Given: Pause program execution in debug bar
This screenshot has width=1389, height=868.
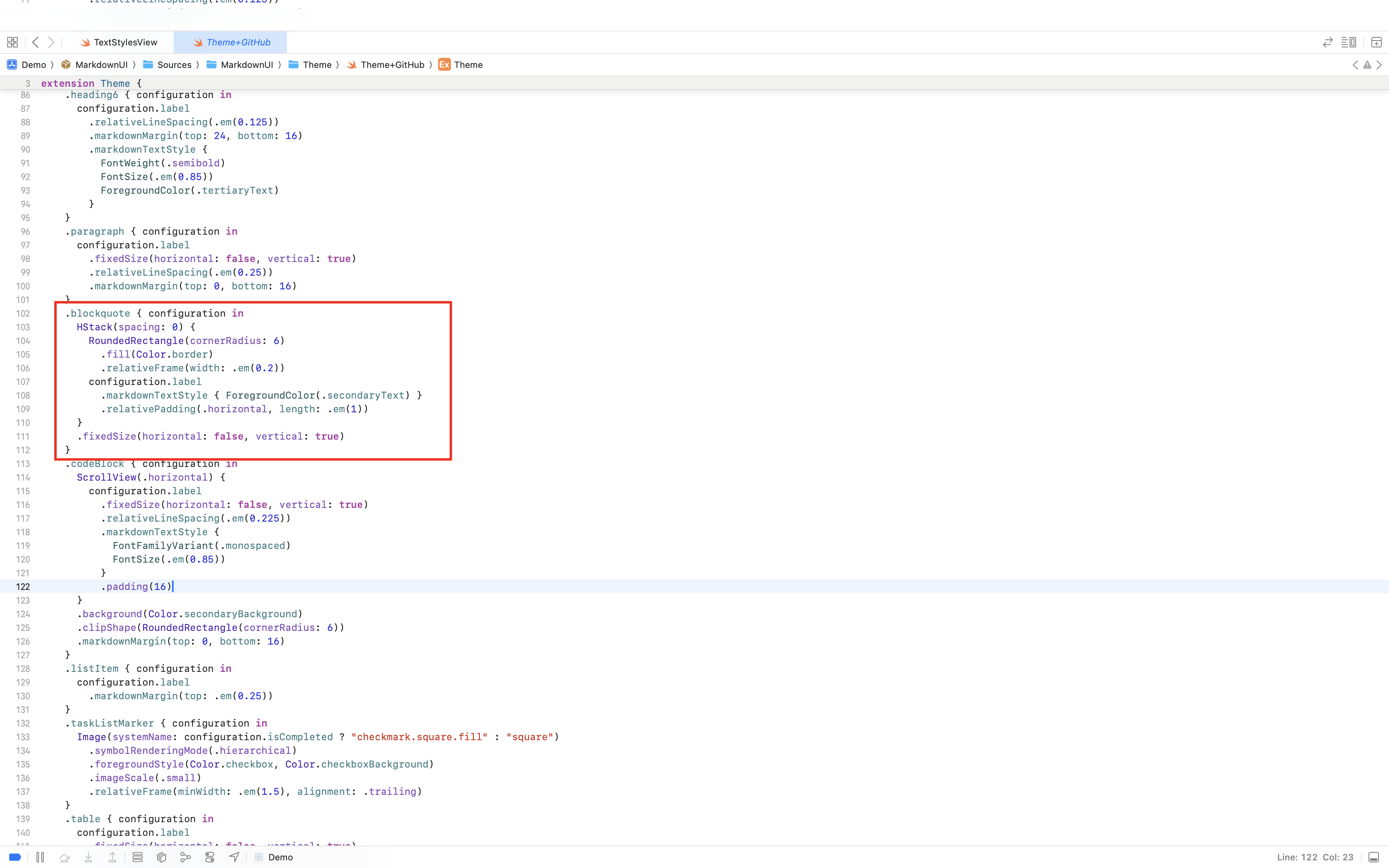Looking at the screenshot, I should (40, 857).
